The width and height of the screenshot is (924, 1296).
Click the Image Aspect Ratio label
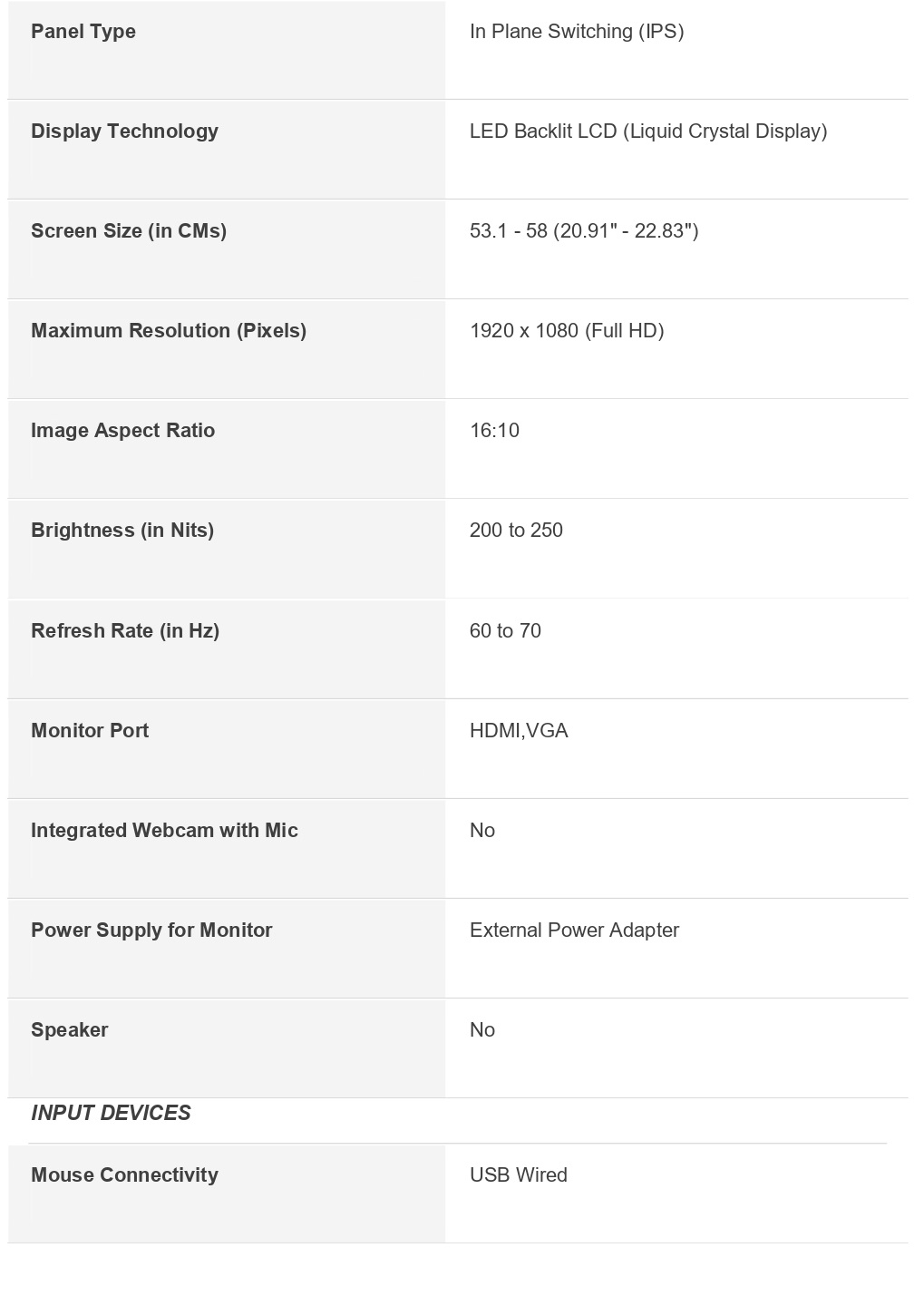(x=122, y=431)
